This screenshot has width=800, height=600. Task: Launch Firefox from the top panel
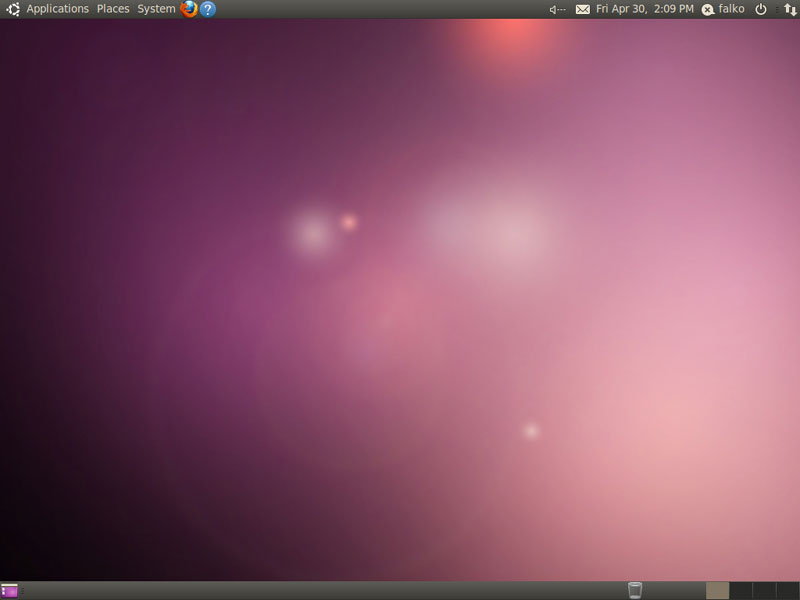[189, 9]
